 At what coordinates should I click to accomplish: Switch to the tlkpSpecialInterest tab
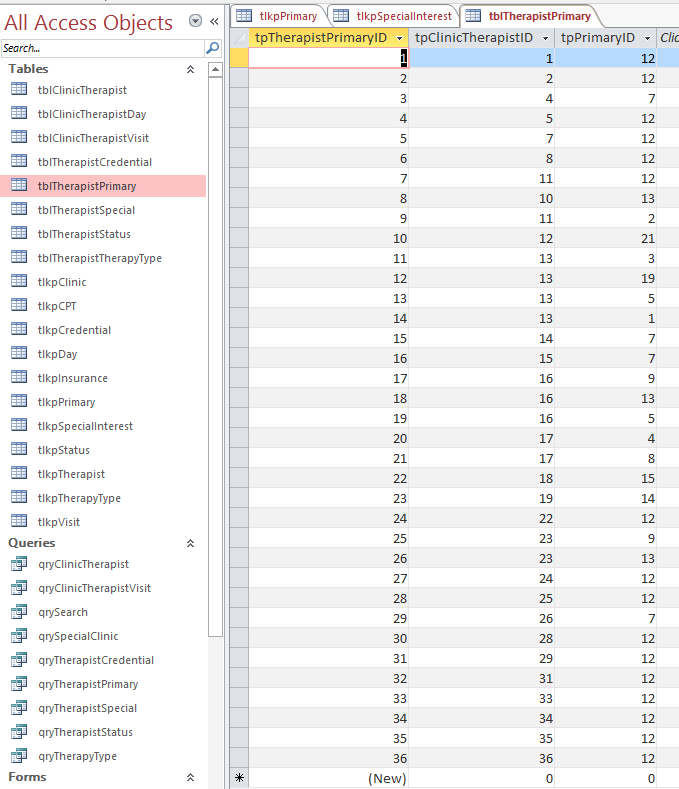(394, 16)
